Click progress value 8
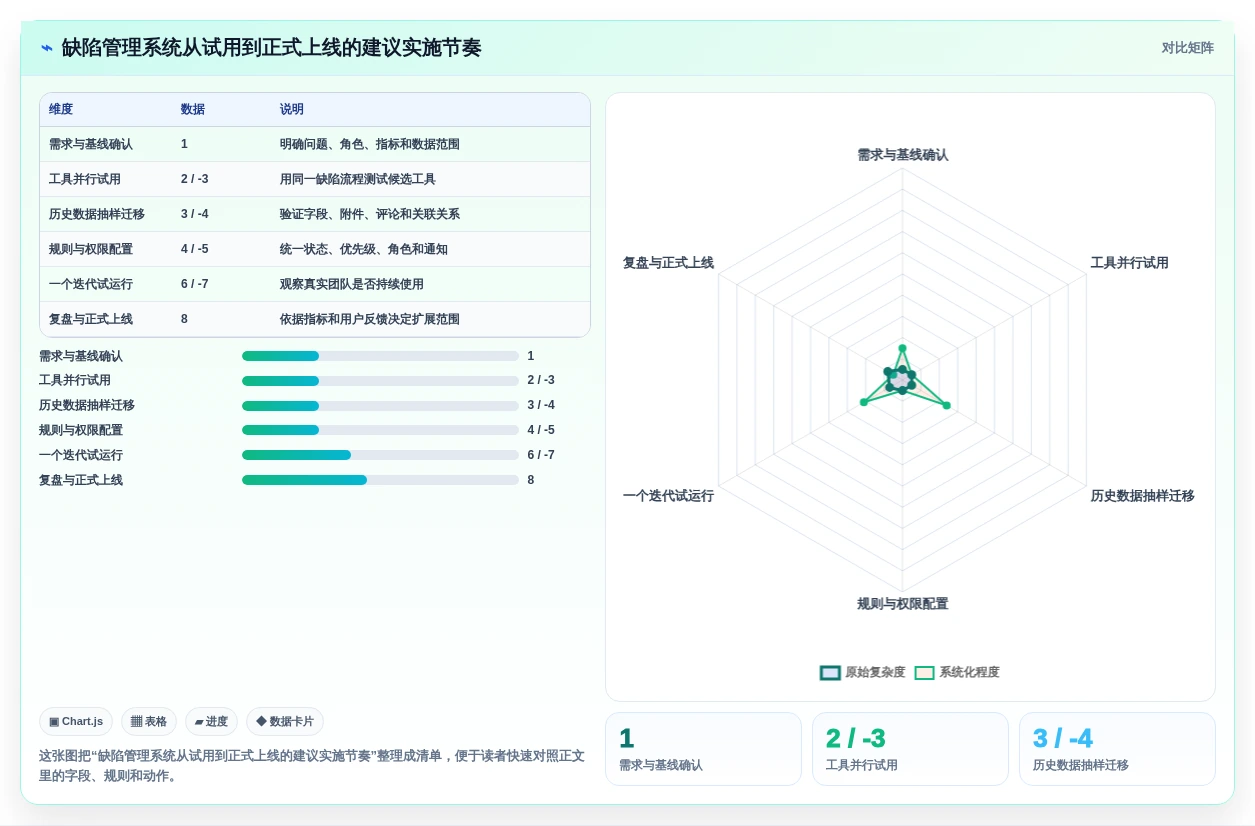 click(x=531, y=480)
